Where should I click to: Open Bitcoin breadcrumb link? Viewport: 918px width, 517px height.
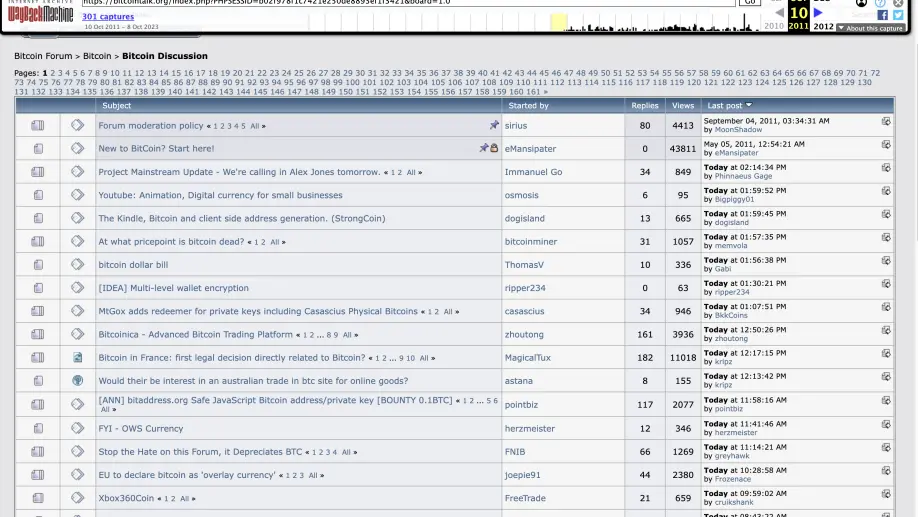(97, 56)
